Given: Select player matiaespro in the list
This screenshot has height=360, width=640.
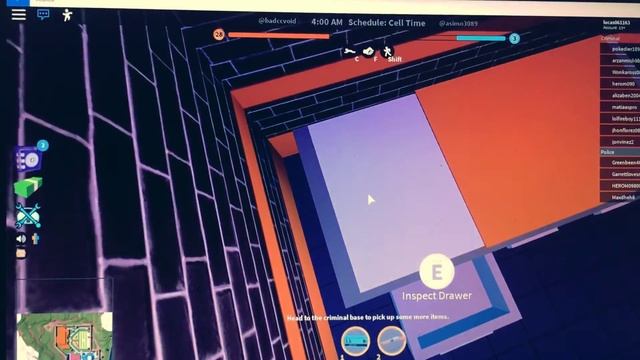Looking at the screenshot, I should click(620, 107).
